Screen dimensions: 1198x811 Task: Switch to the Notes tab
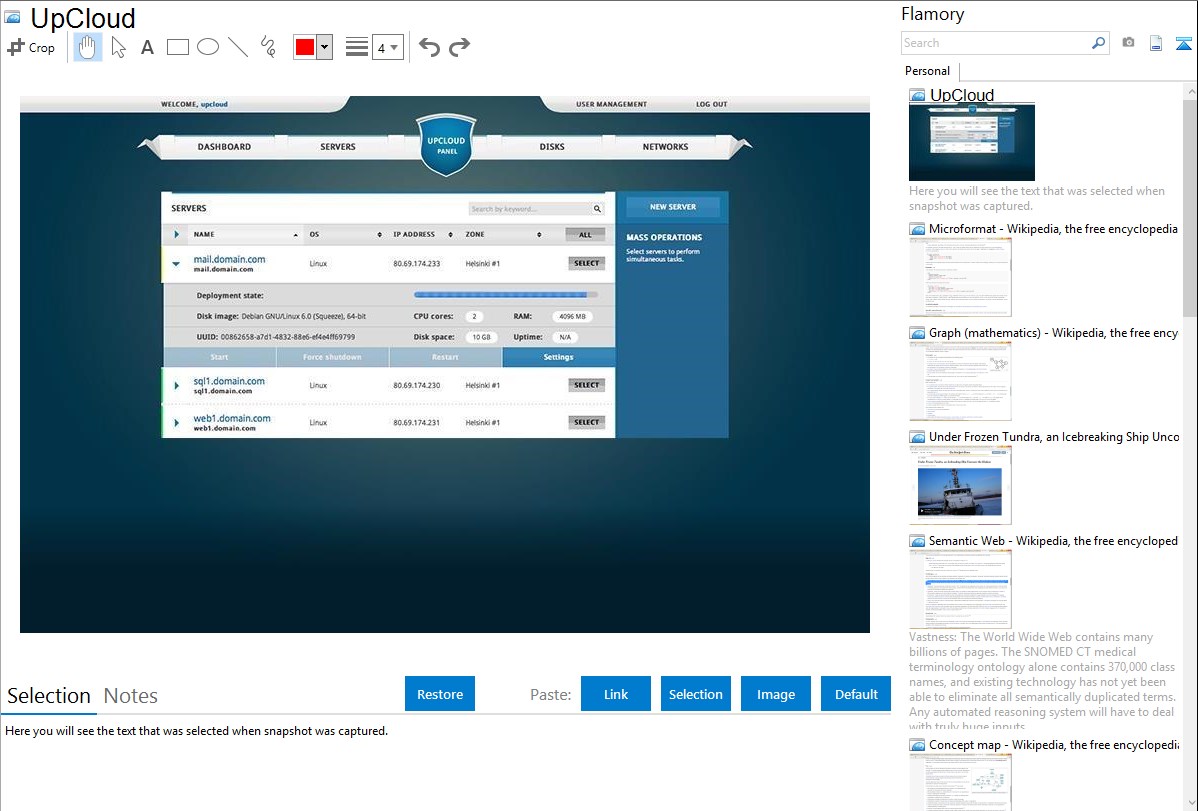tap(131, 696)
